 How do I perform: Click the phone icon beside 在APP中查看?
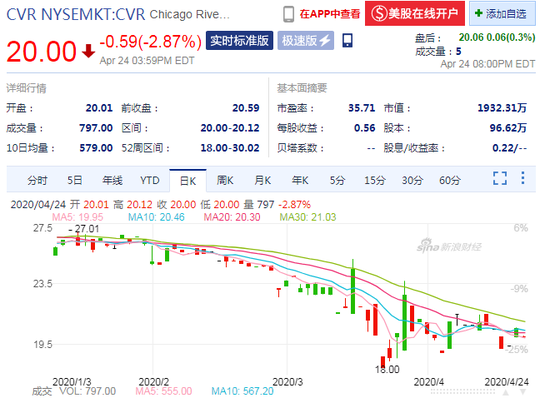(x=288, y=14)
